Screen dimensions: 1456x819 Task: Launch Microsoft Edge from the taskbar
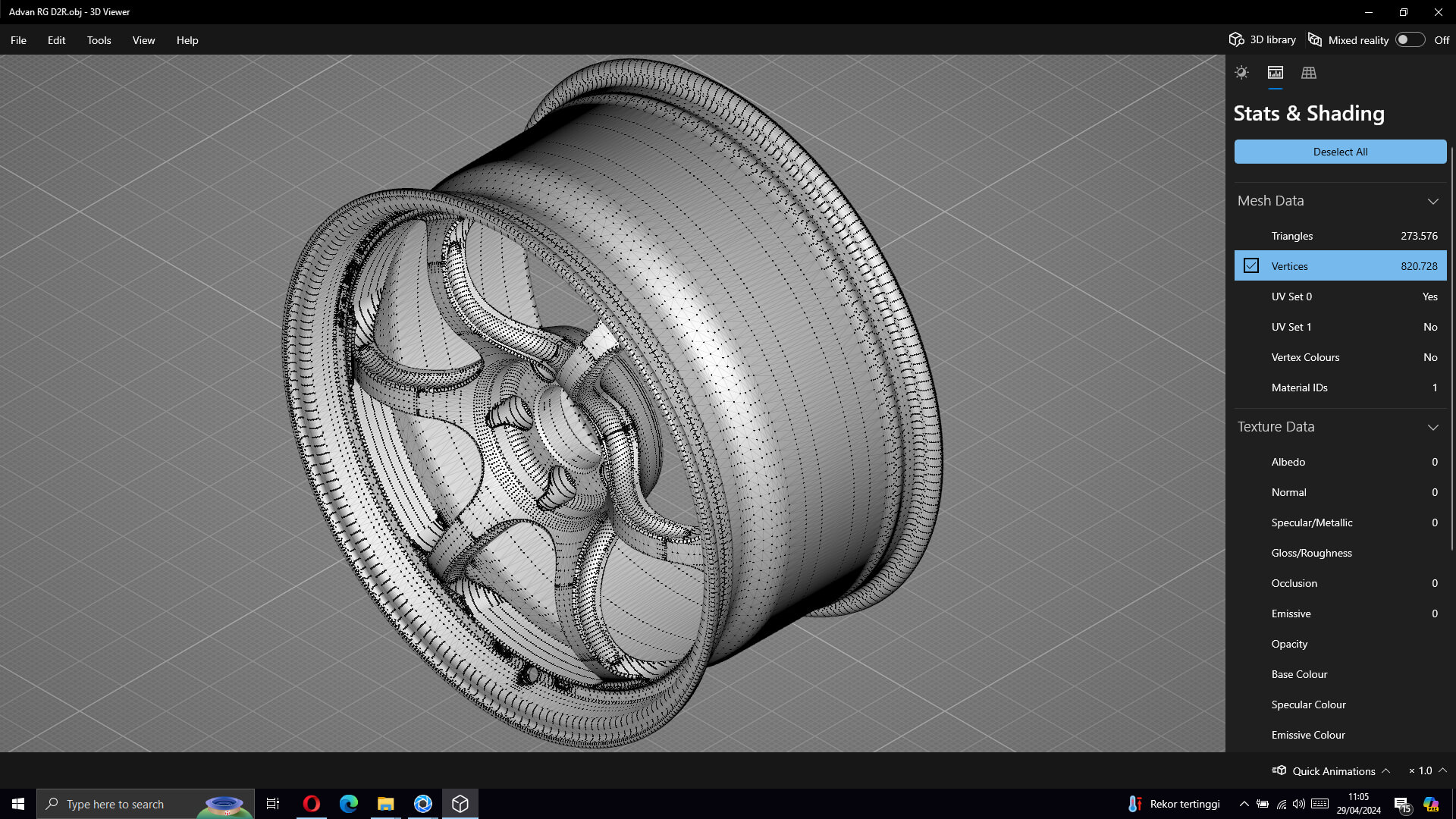pos(348,804)
